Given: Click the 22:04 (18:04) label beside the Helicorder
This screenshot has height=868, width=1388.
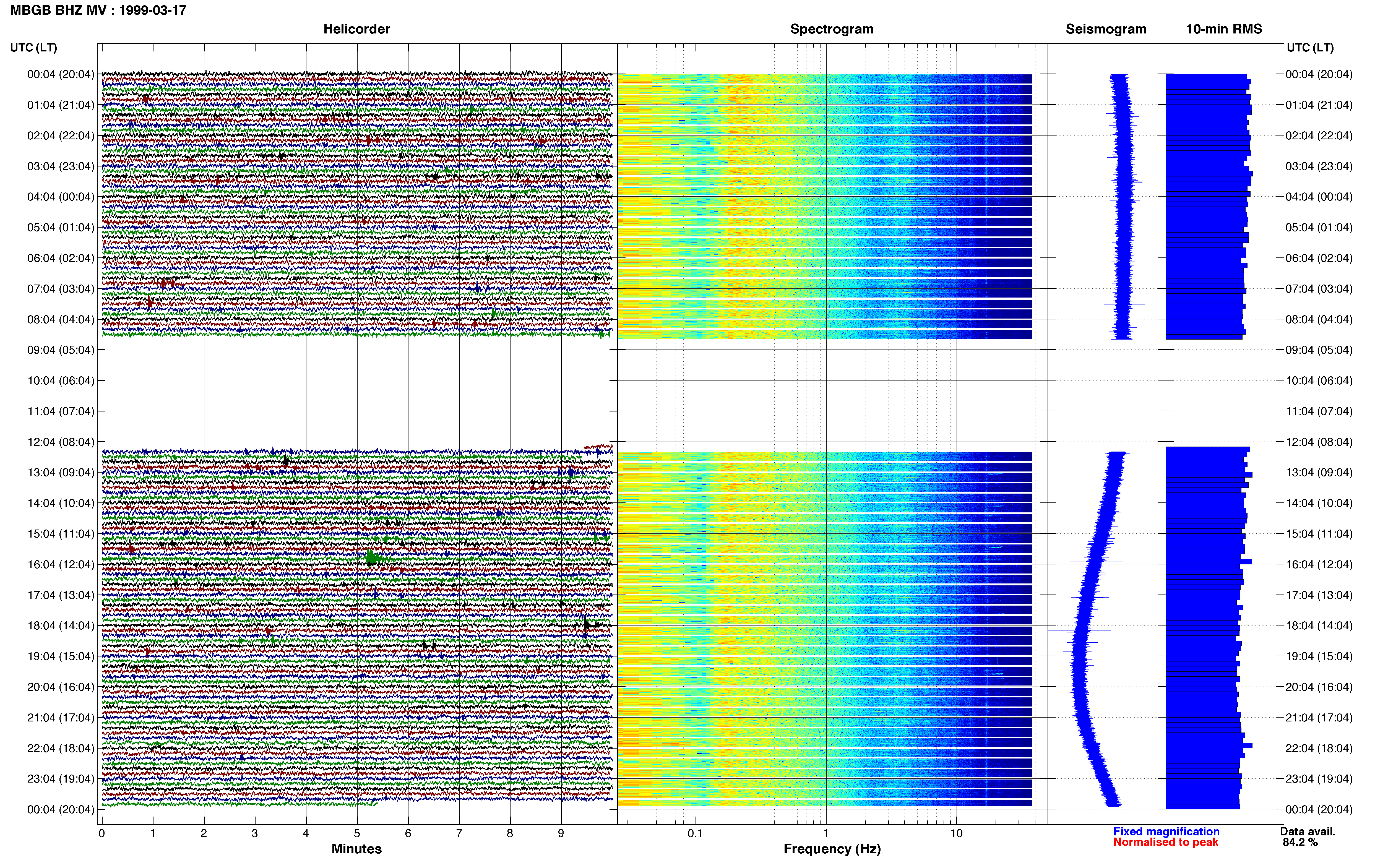Looking at the screenshot, I should click(x=61, y=748).
